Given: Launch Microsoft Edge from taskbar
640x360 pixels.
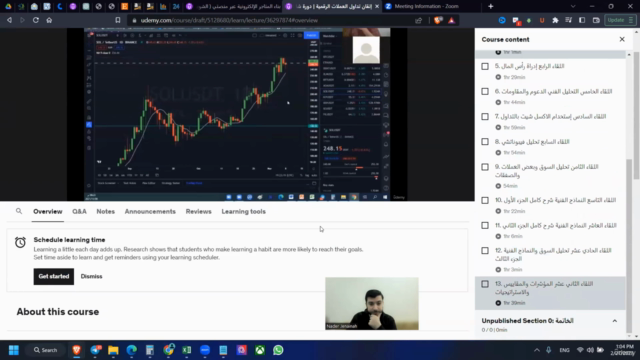Looking at the screenshot, I should click(x=131, y=350).
